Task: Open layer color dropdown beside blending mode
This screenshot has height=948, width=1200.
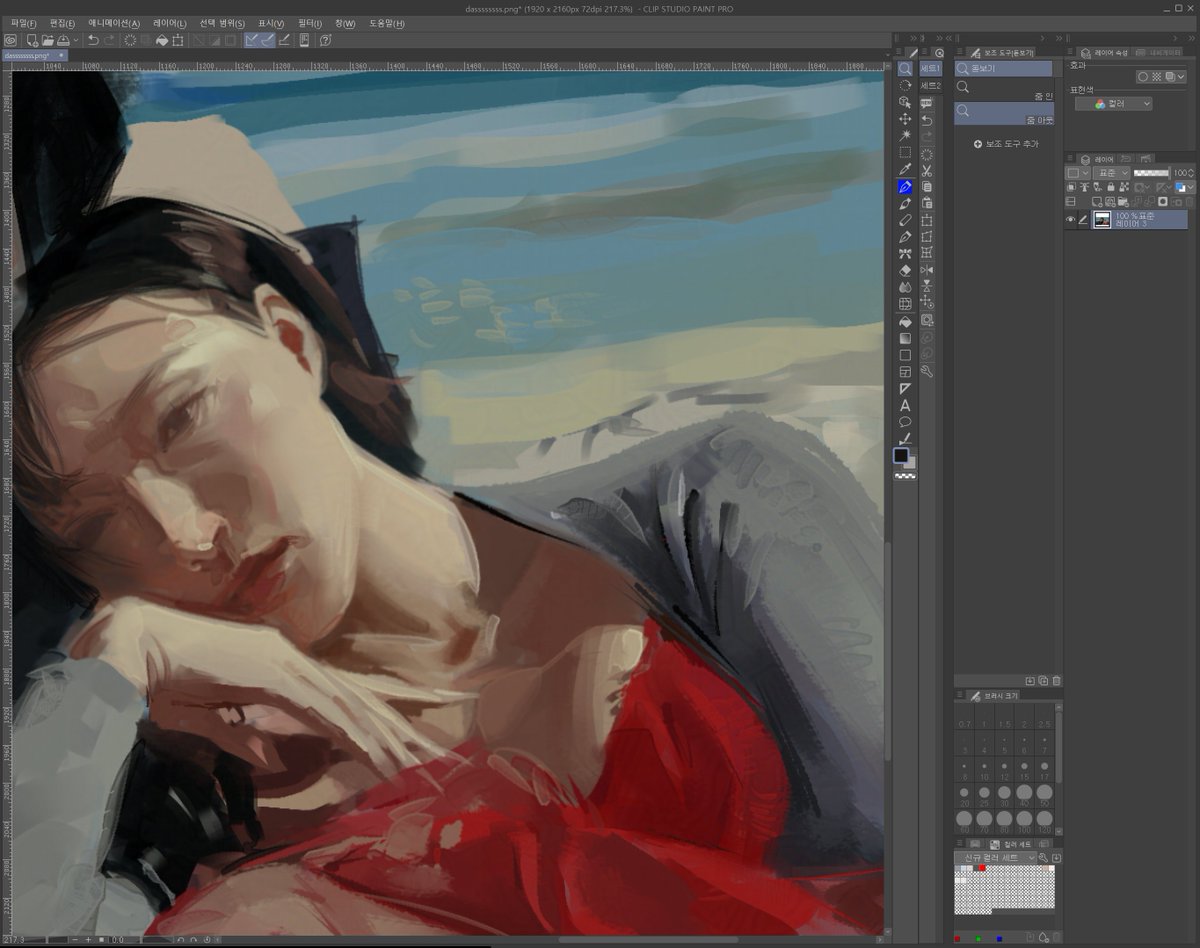Action: click(x=1077, y=173)
